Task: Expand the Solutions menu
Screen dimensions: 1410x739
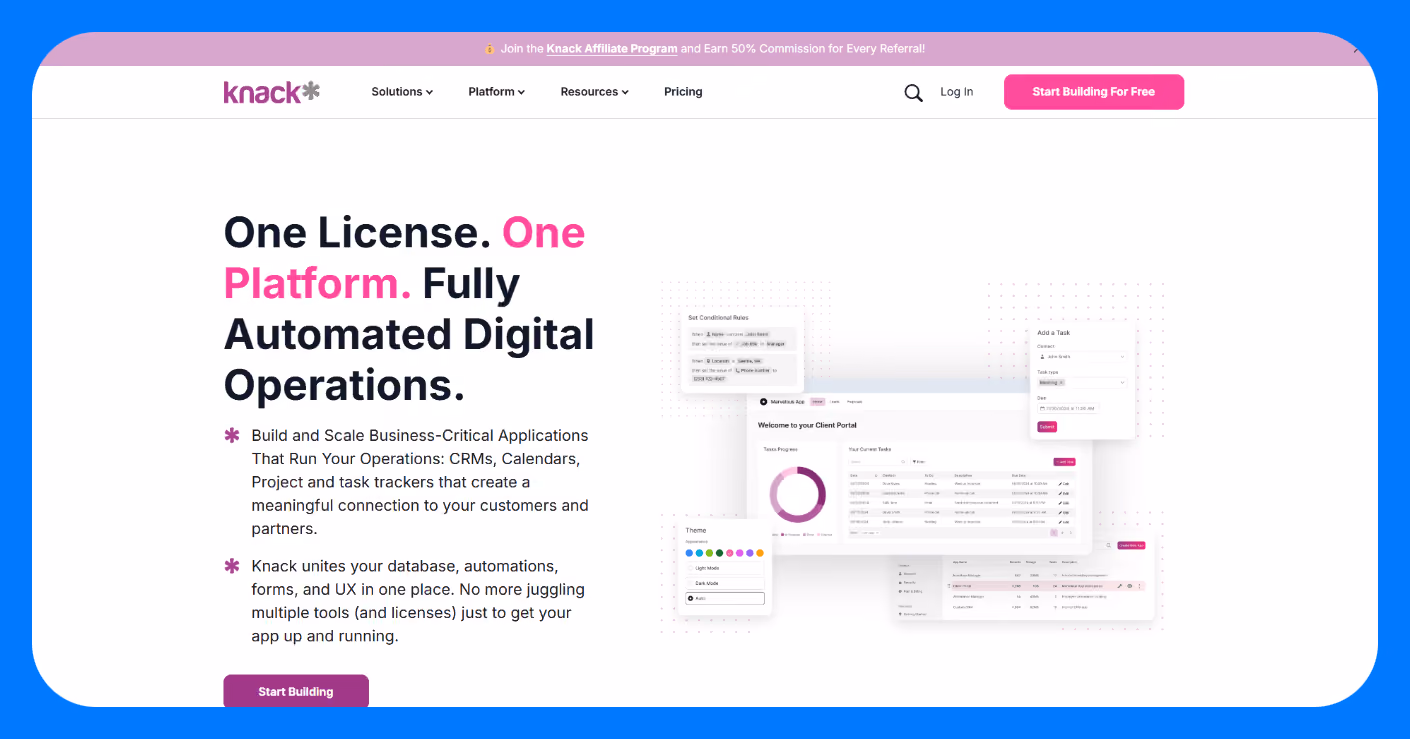Action: (x=402, y=92)
